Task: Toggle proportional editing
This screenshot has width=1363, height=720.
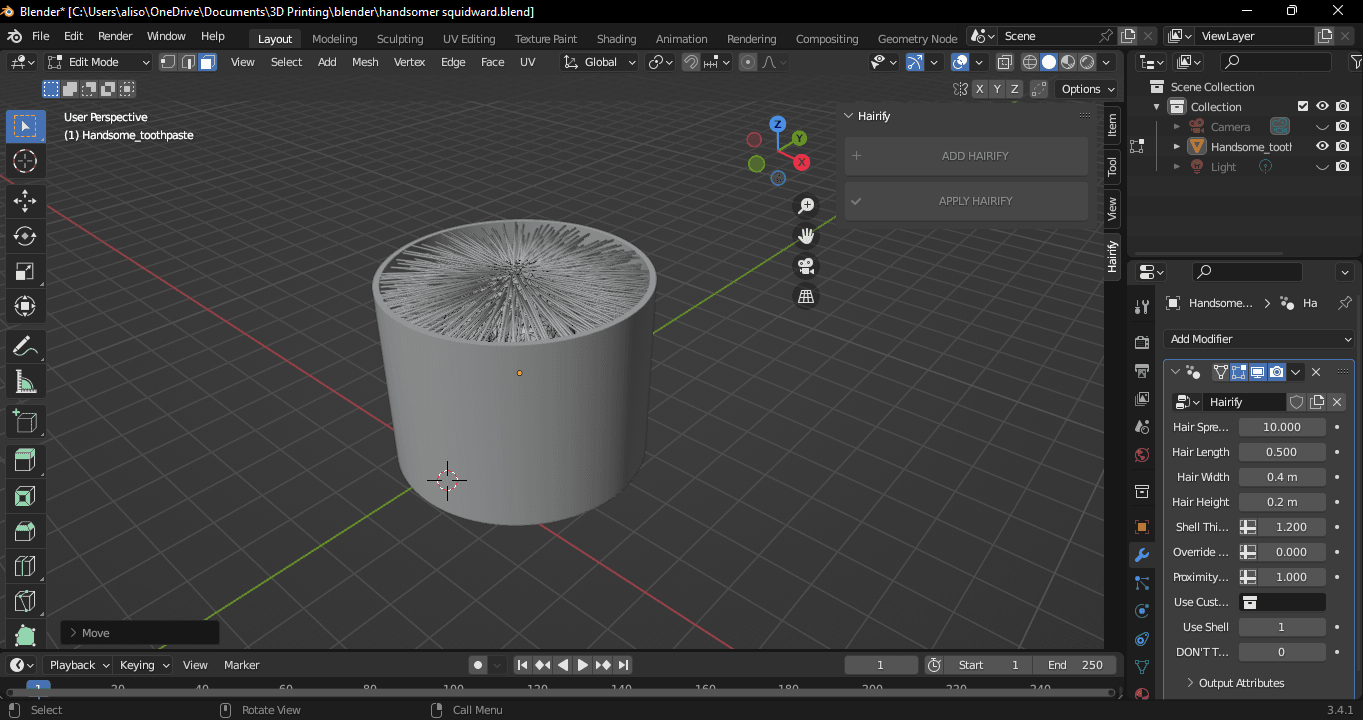Action: tap(748, 62)
